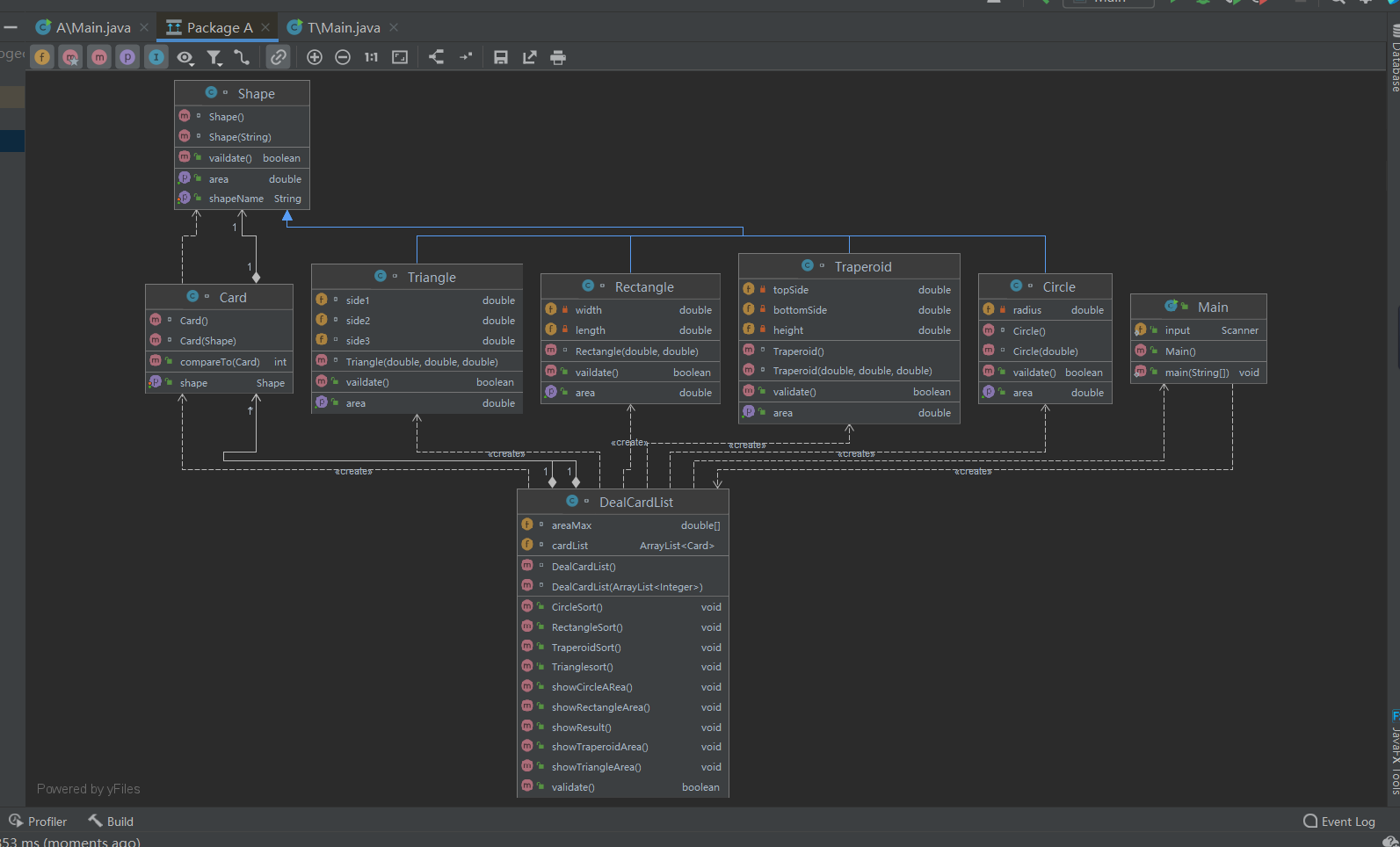Switch to the A\Main.java tab
This screenshot has height=847, width=1400.
(92, 28)
